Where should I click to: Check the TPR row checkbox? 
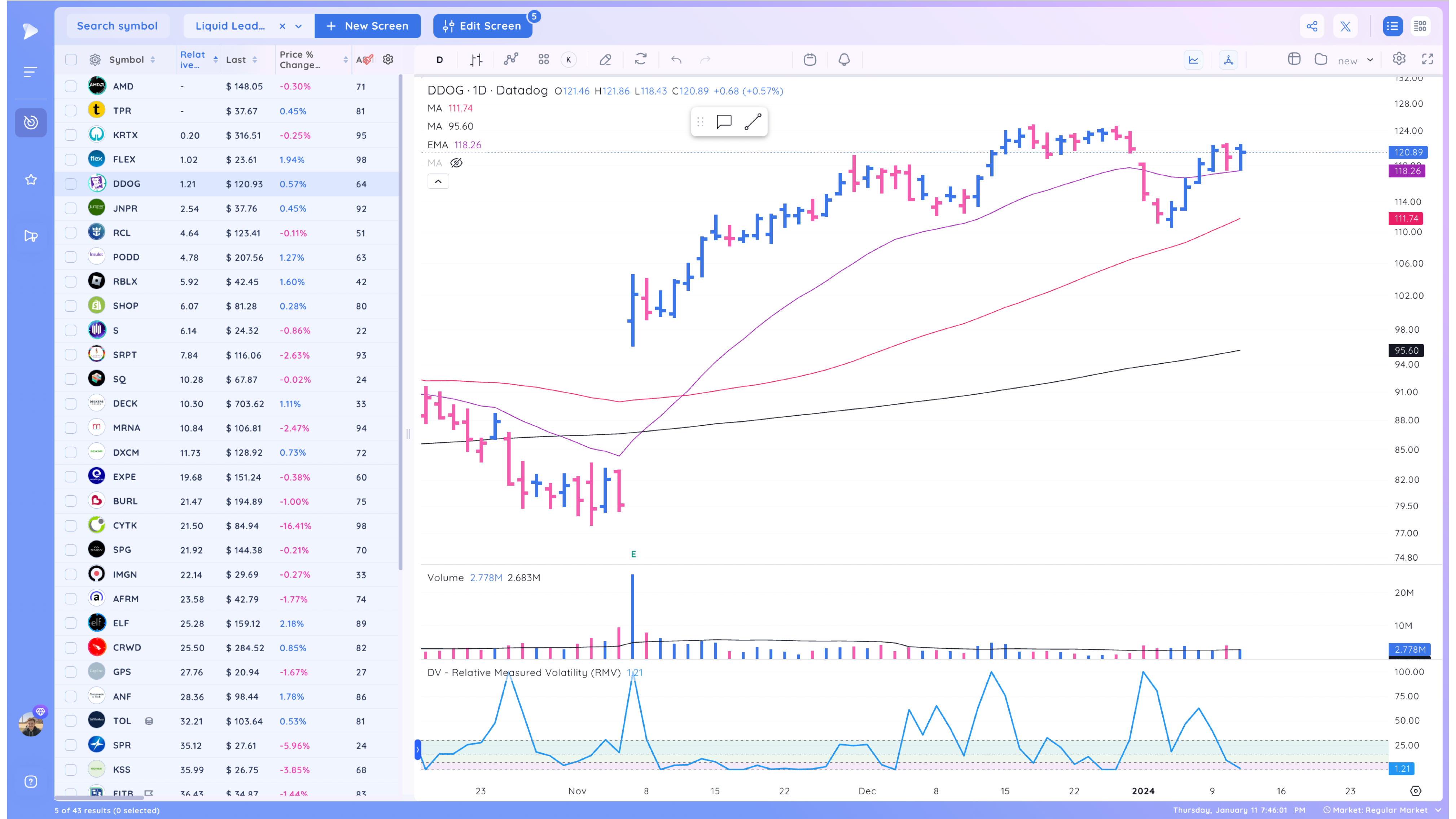[71, 111]
